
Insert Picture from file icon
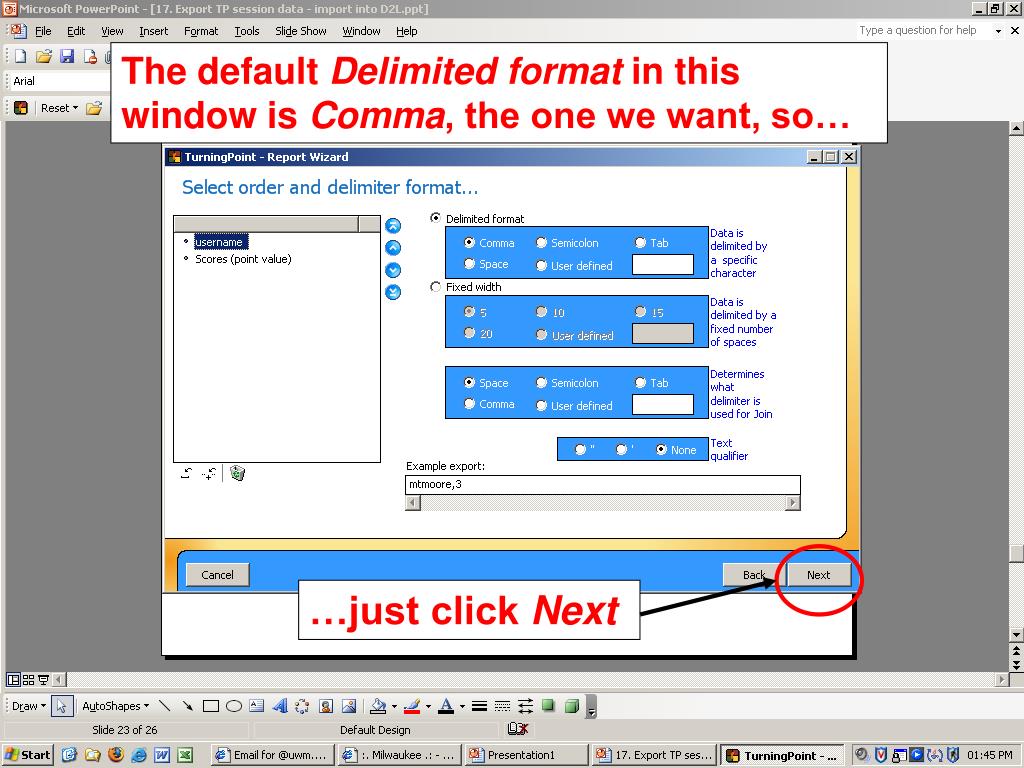(x=349, y=706)
